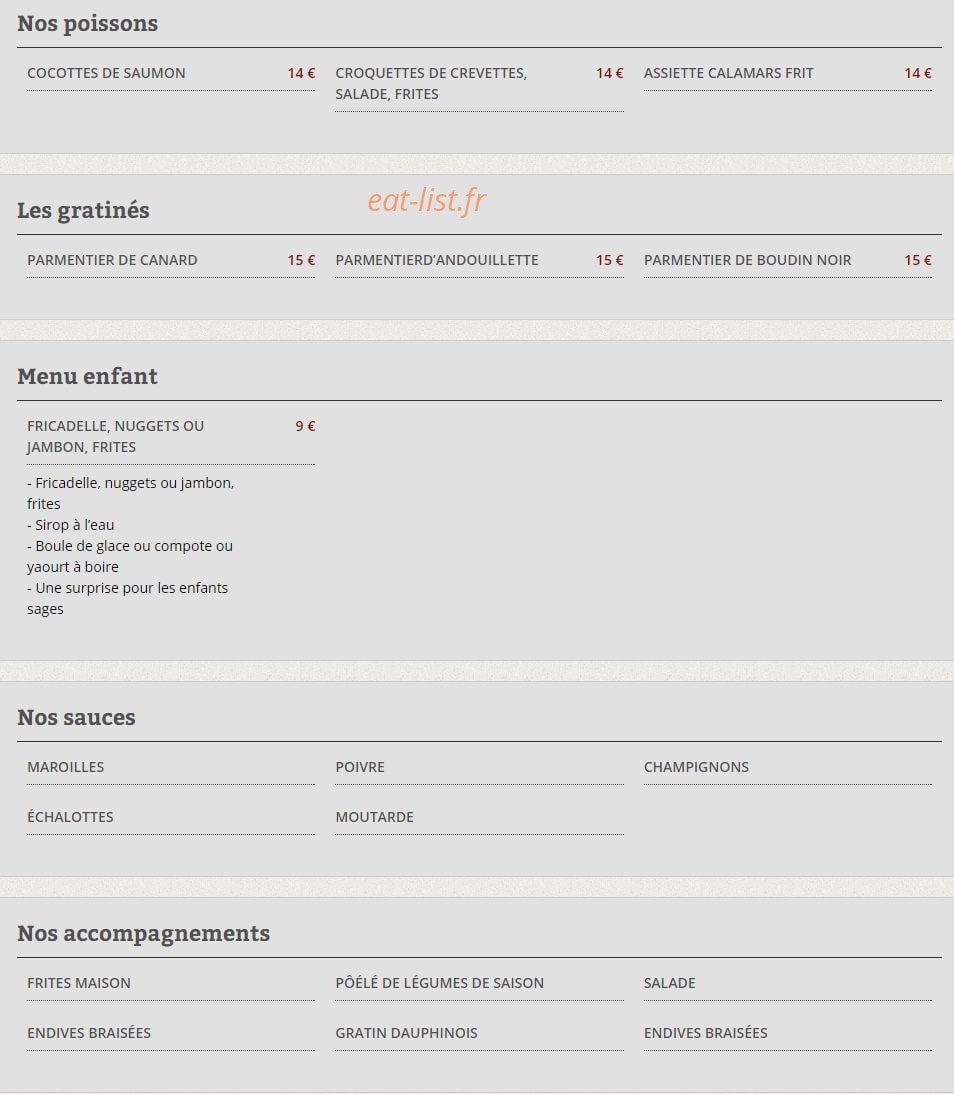
Task: Click the Fricadelle, Nuggets ou Jambon title
Action: (115, 437)
